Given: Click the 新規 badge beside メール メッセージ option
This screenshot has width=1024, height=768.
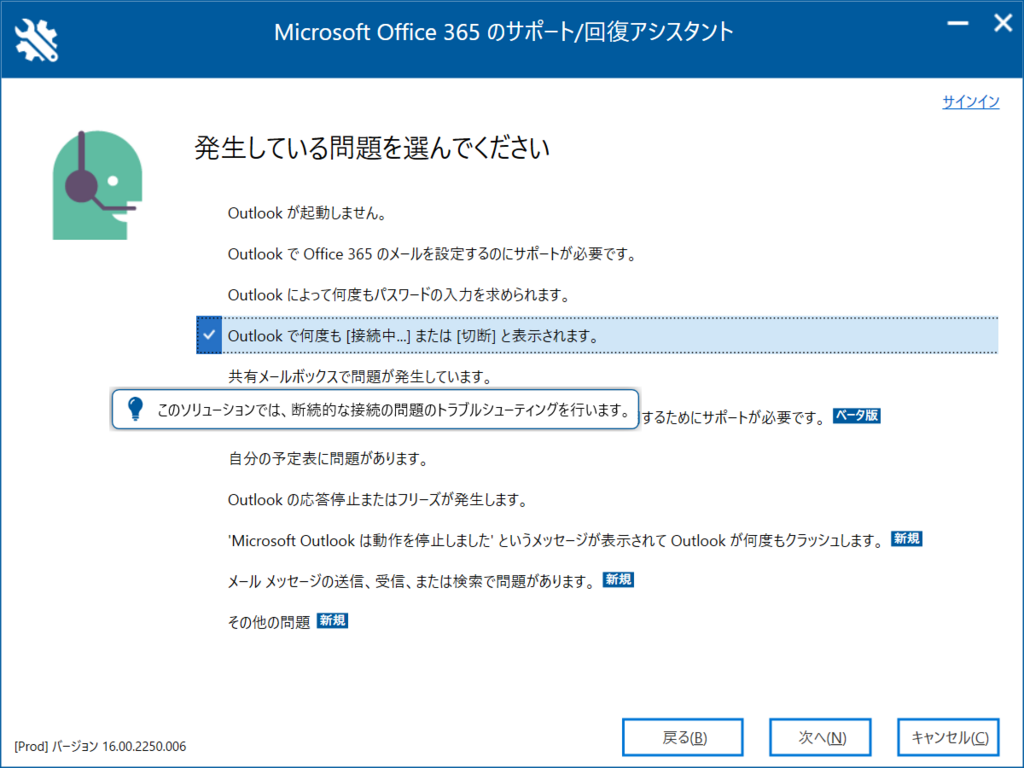Looking at the screenshot, I should pos(618,579).
